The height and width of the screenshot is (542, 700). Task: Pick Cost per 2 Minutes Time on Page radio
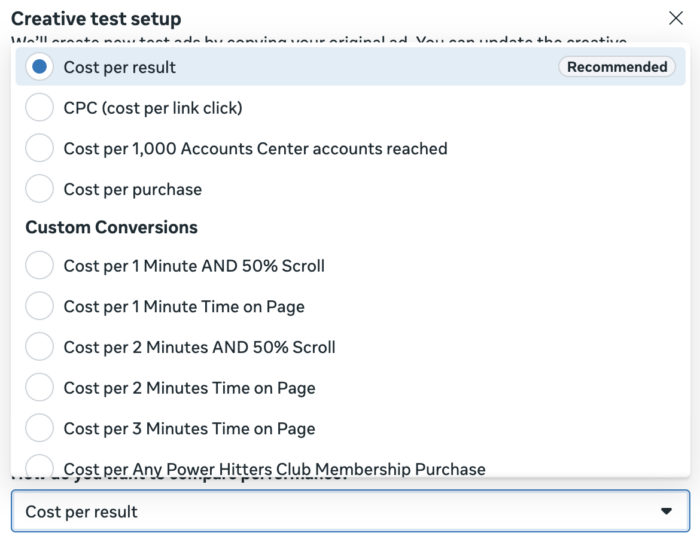(39, 388)
